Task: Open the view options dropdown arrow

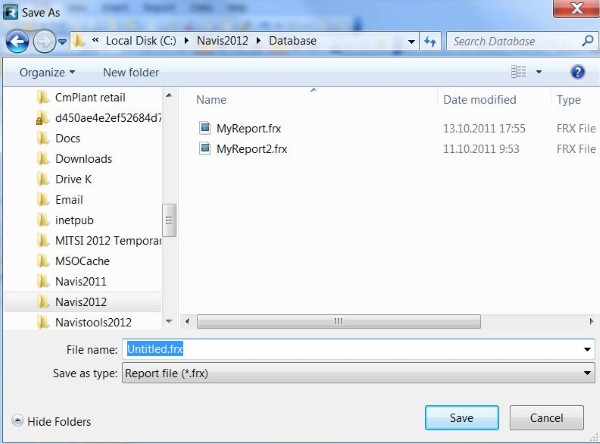Action: (539, 72)
